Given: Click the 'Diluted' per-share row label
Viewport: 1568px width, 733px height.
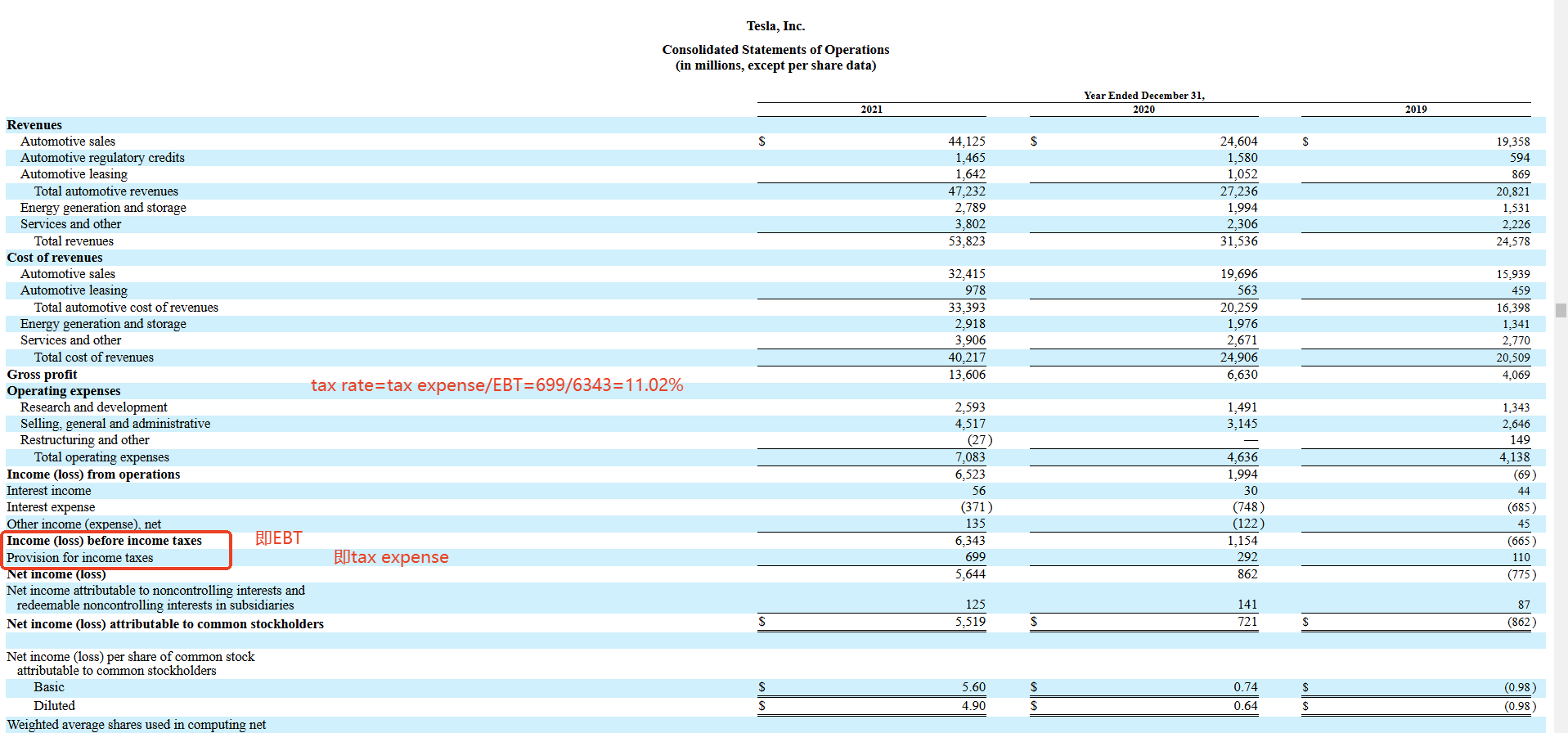Looking at the screenshot, I should tap(54, 706).
